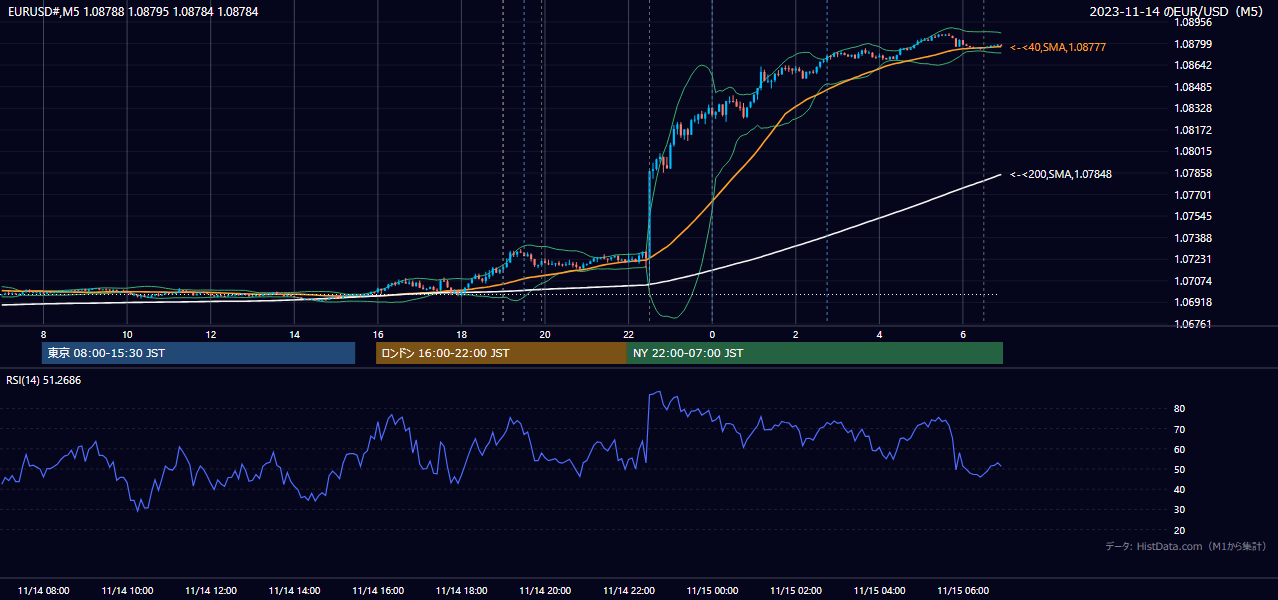Screen dimensions: 1278x600
Task: Click hour 12 on the price chart's hour axis
Action: point(211,334)
